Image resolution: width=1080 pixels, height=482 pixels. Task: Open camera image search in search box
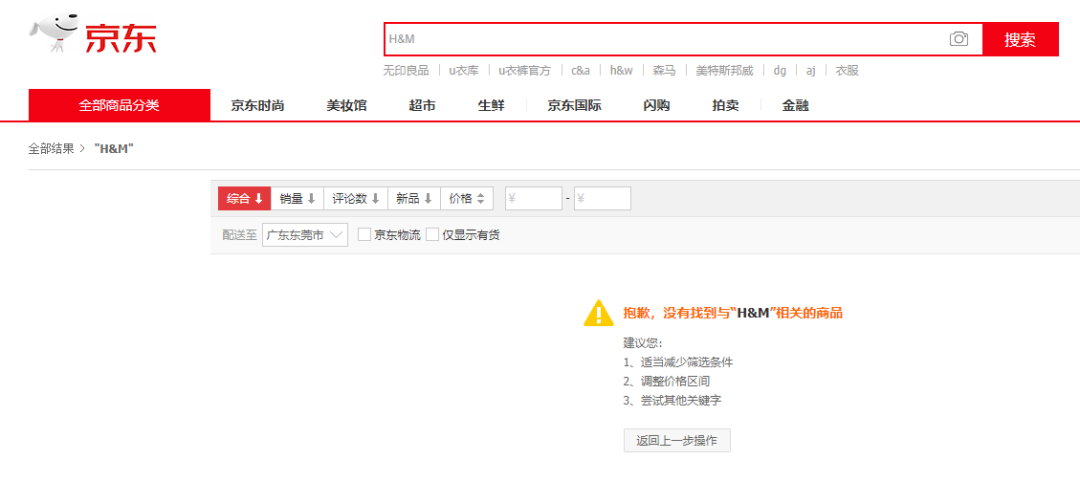pyautogui.click(x=959, y=39)
